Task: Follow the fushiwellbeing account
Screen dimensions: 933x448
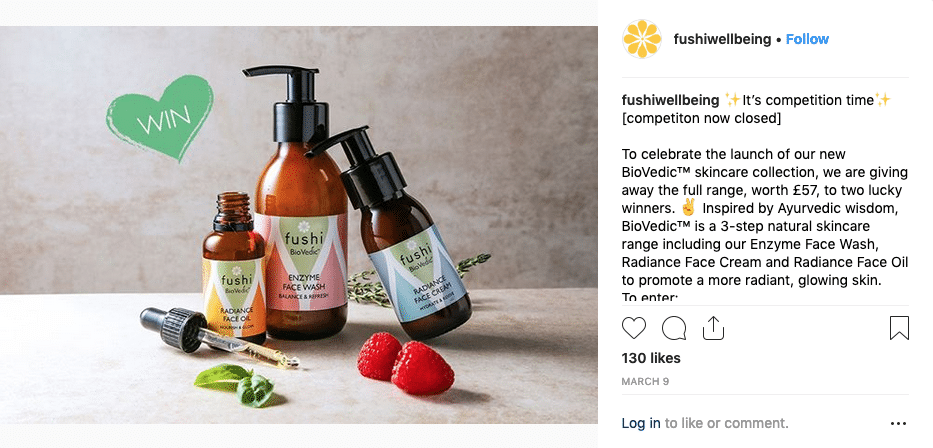Action: (x=807, y=39)
